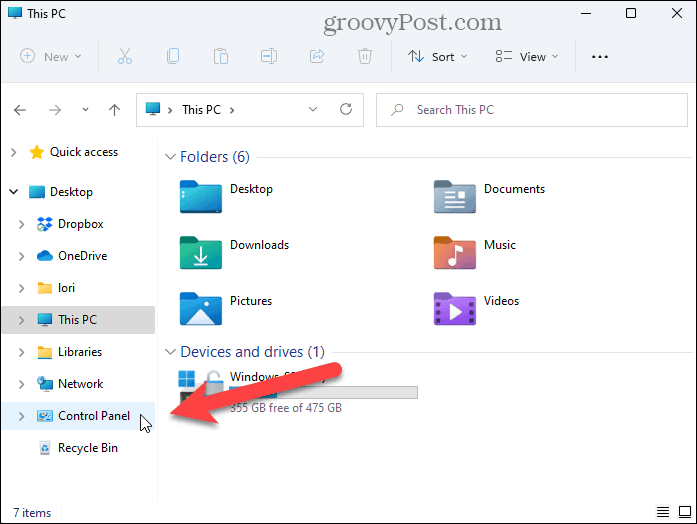Open the address bar history dropdown

(x=313, y=109)
